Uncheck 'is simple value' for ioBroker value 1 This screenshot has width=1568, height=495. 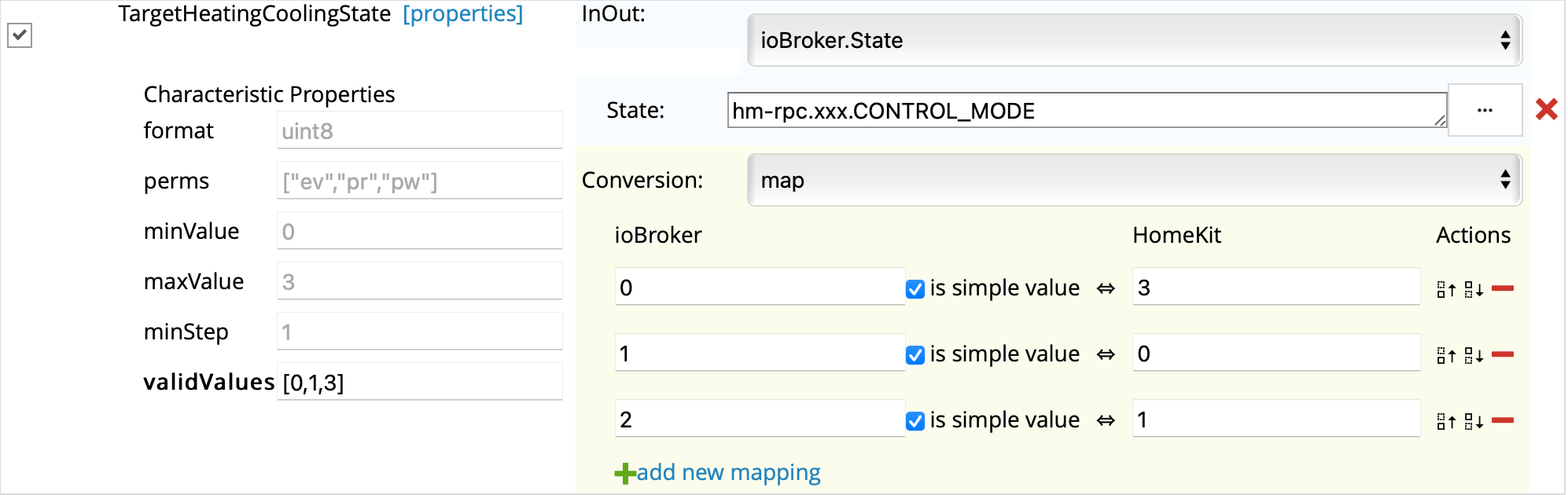click(x=915, y=355)
